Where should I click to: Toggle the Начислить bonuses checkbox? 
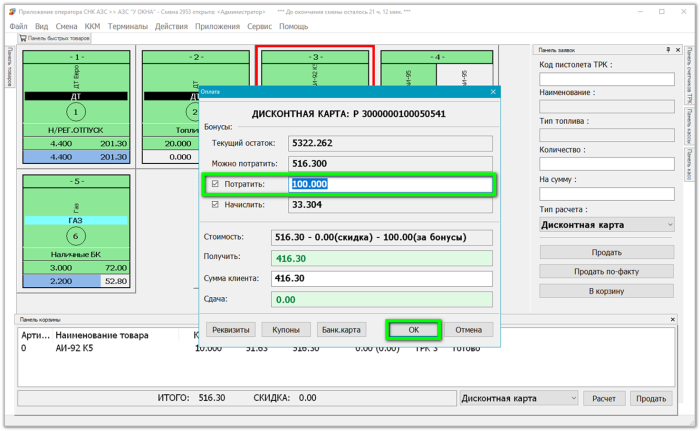(x=215, y=205)
